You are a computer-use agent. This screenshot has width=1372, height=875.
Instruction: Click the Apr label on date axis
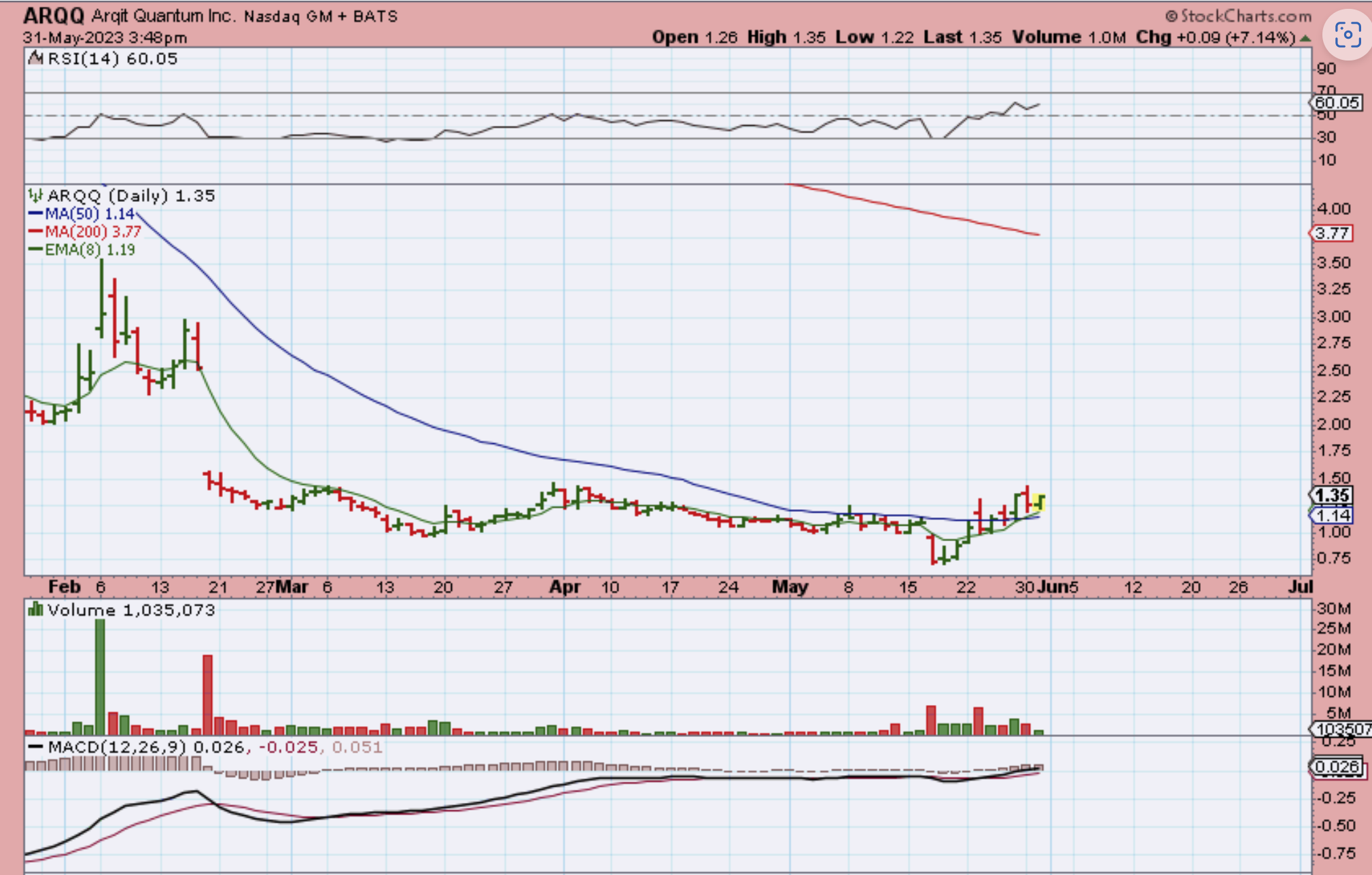[x=564, y=587]
